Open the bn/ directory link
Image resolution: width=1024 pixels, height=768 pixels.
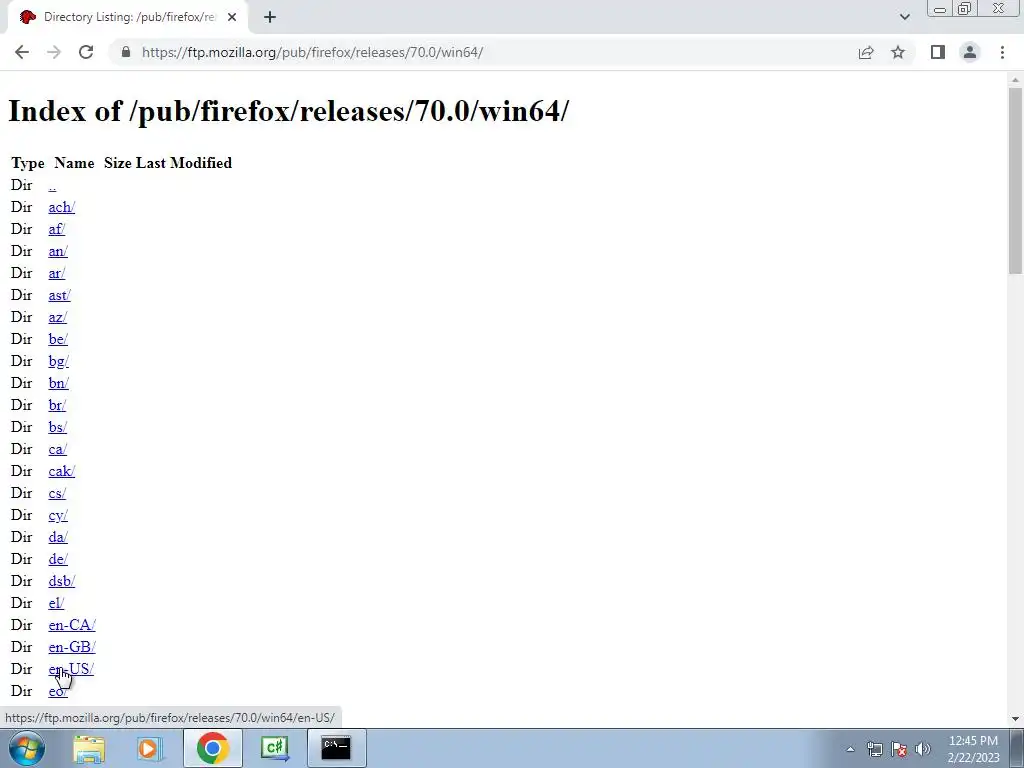click(x=58, y=383)
